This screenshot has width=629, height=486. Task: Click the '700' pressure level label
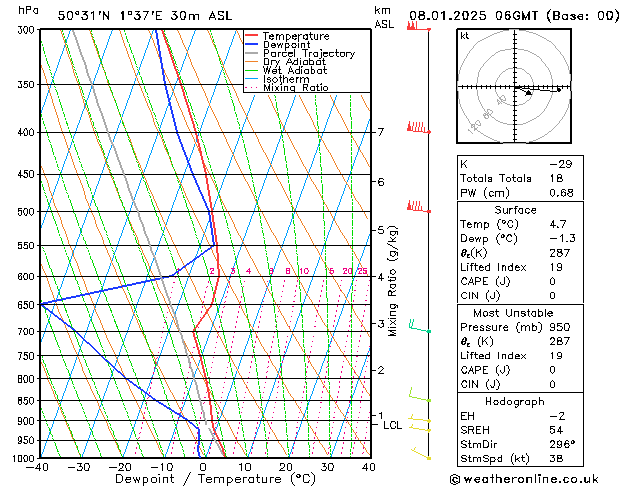pos(27,332)
